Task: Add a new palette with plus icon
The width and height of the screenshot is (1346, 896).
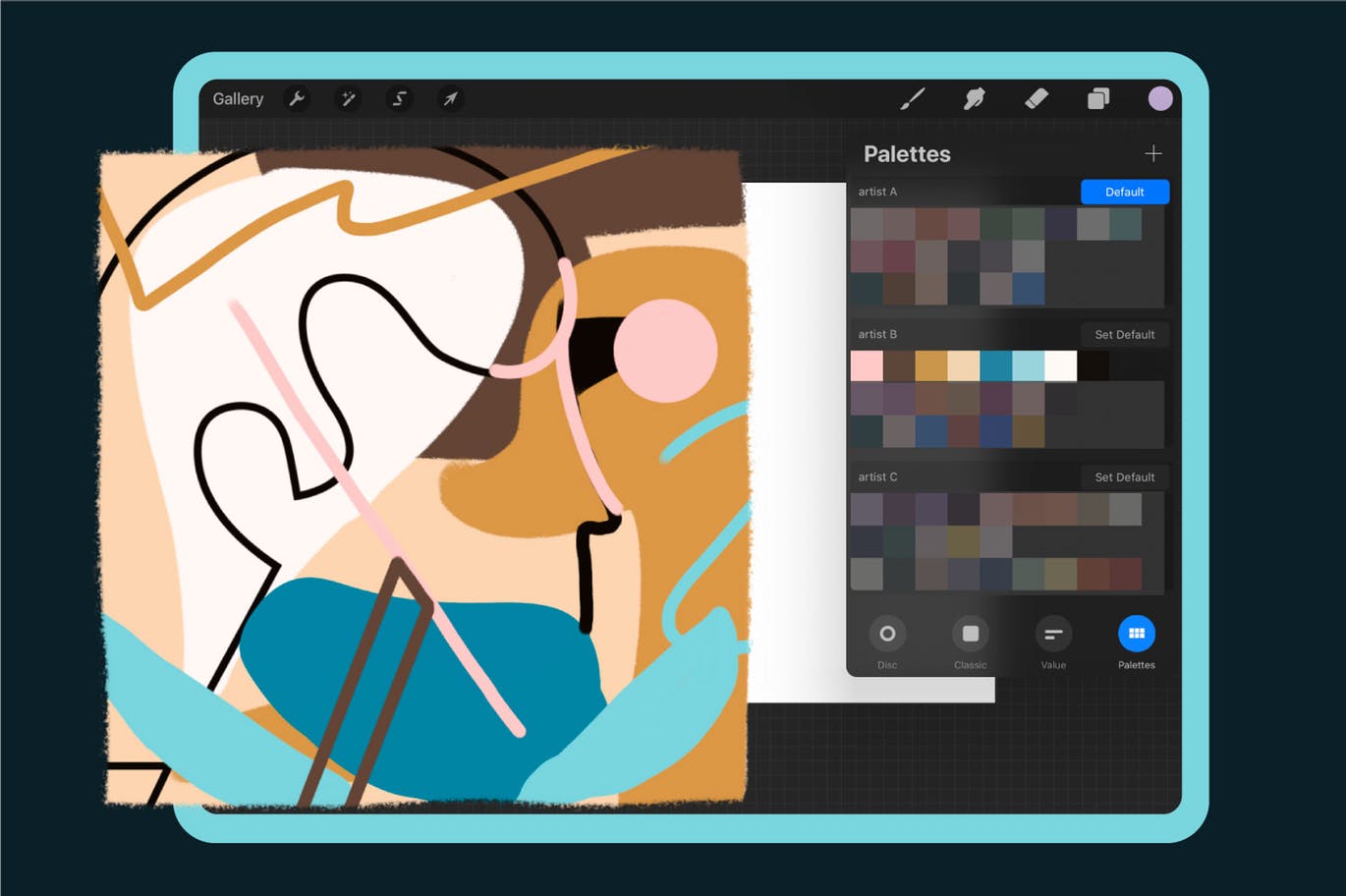Action: (x=1153, y=153)
